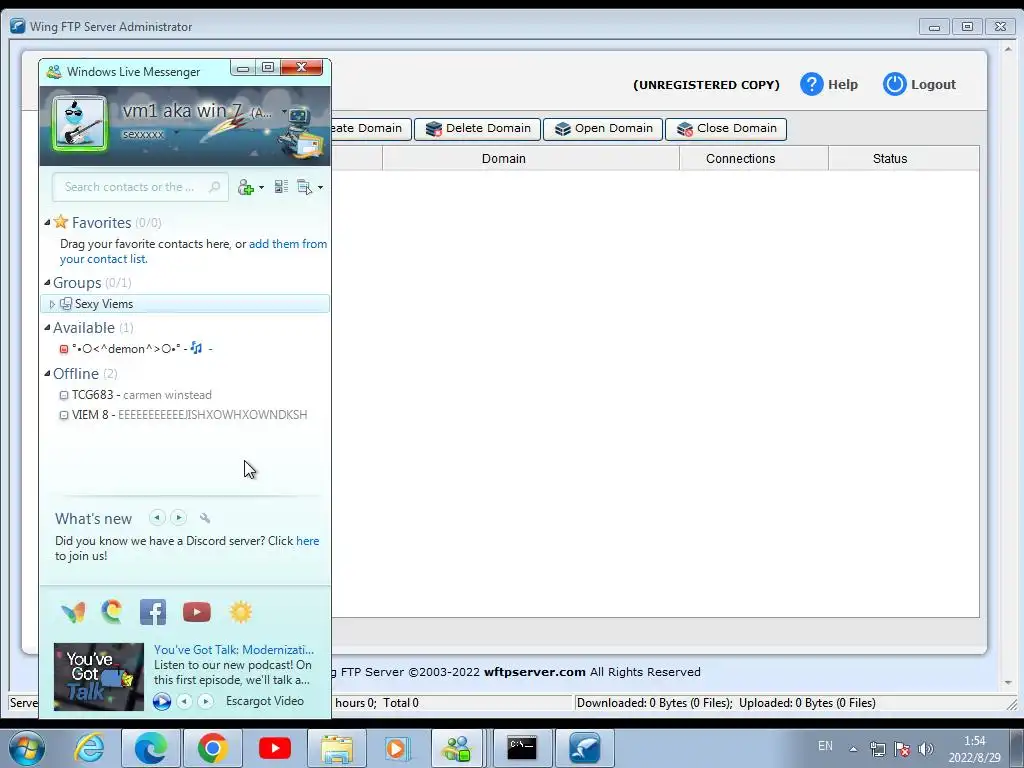This screenshot has width=1024, height=768.
Task: Open the show menu icon in Messenger
Action: tap(304, 187)
